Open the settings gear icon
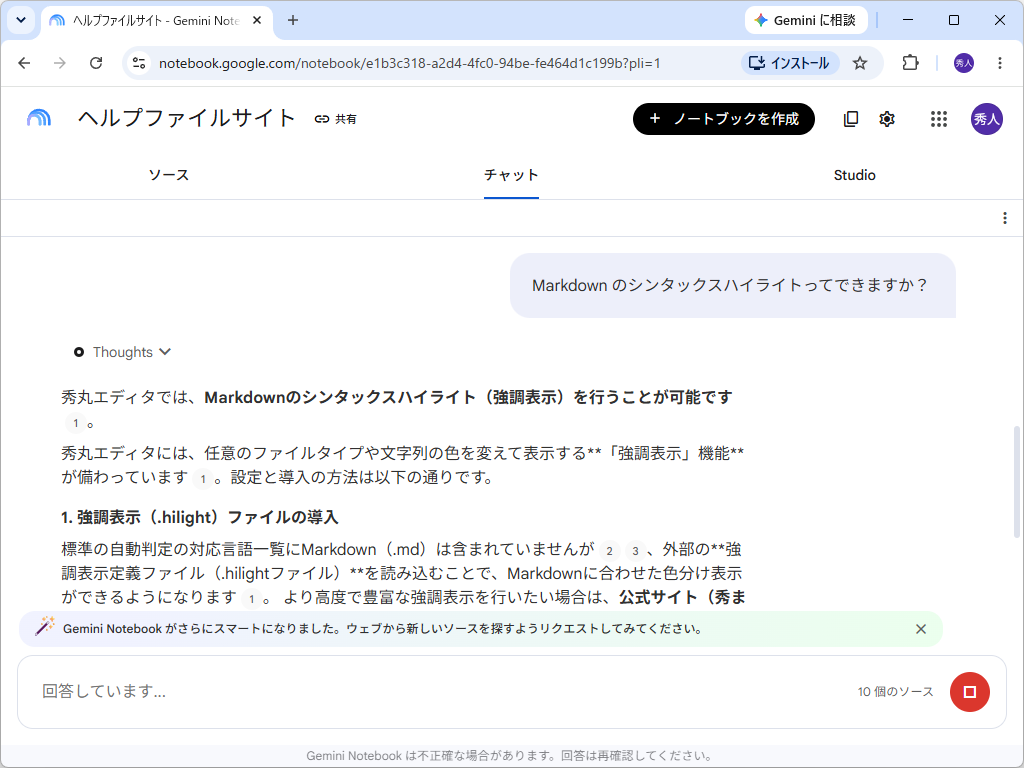 coord(886,119)
